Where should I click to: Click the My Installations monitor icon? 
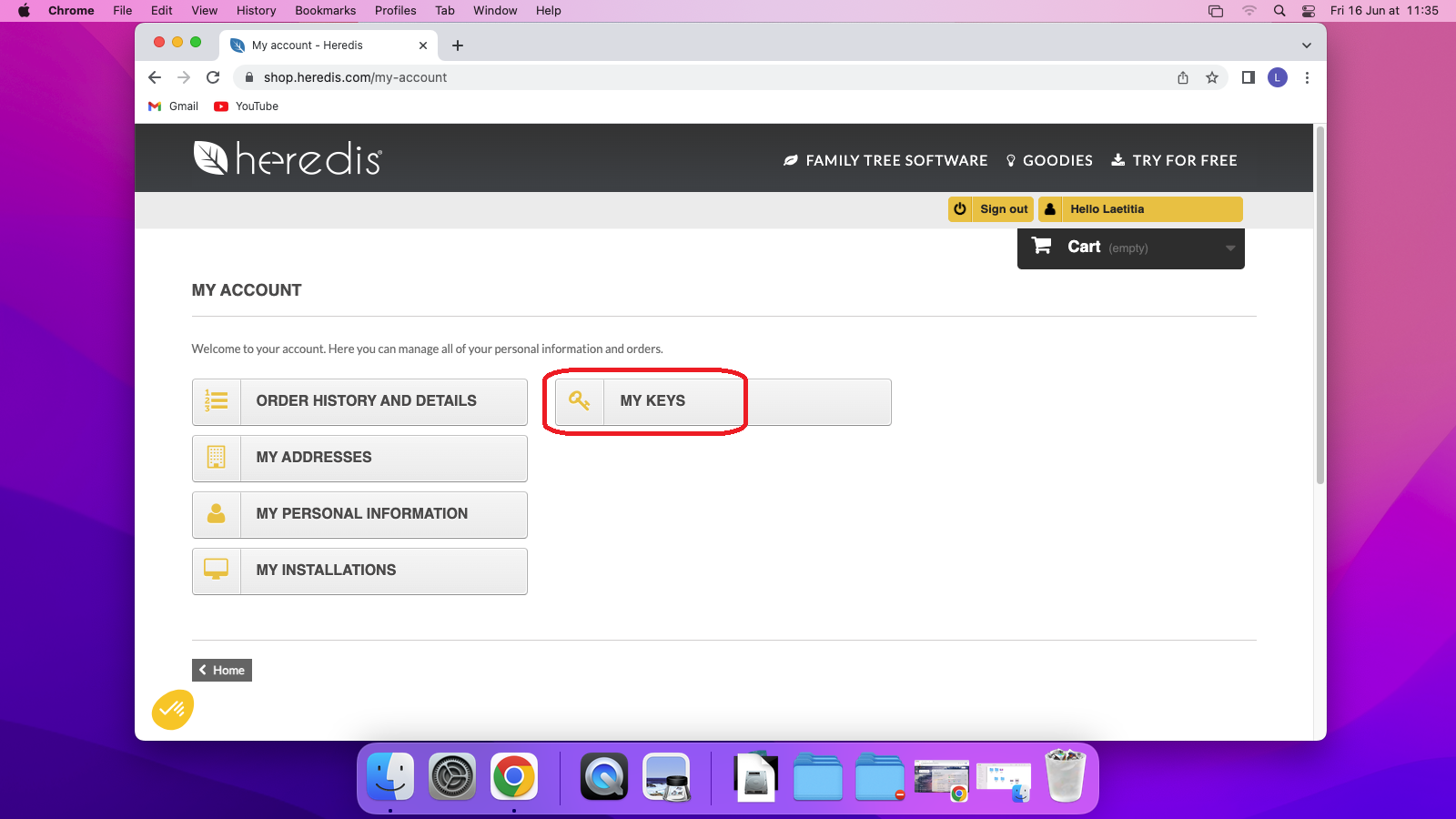(x=217, y=570)
